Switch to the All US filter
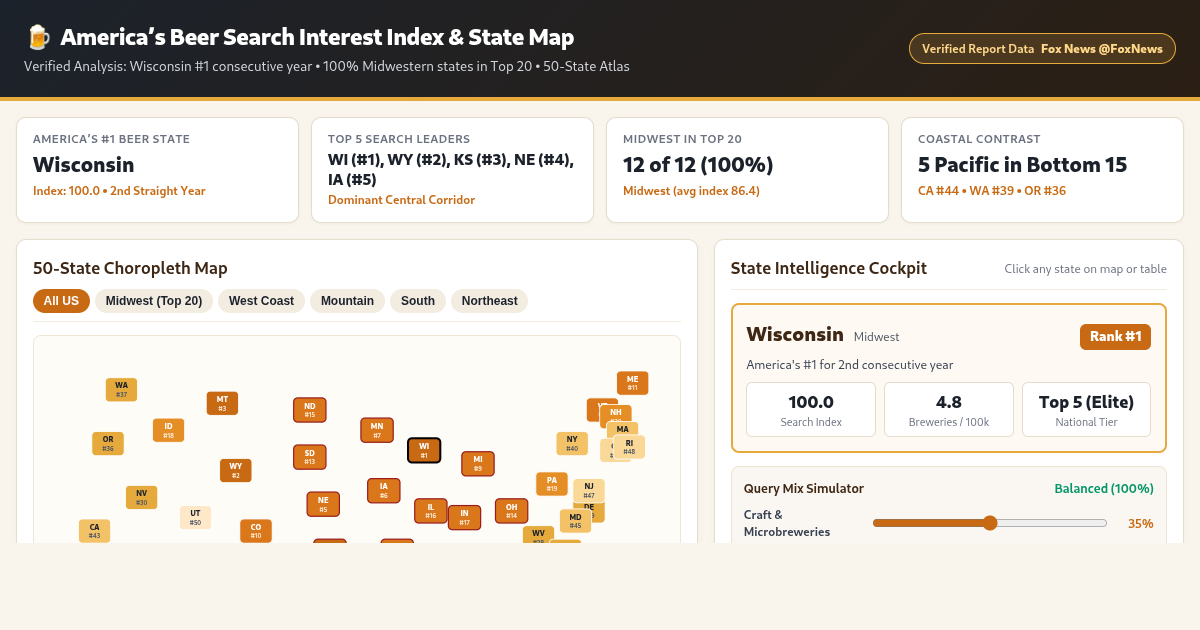This screenshot has height=630, width=1200. coord(61,301)
